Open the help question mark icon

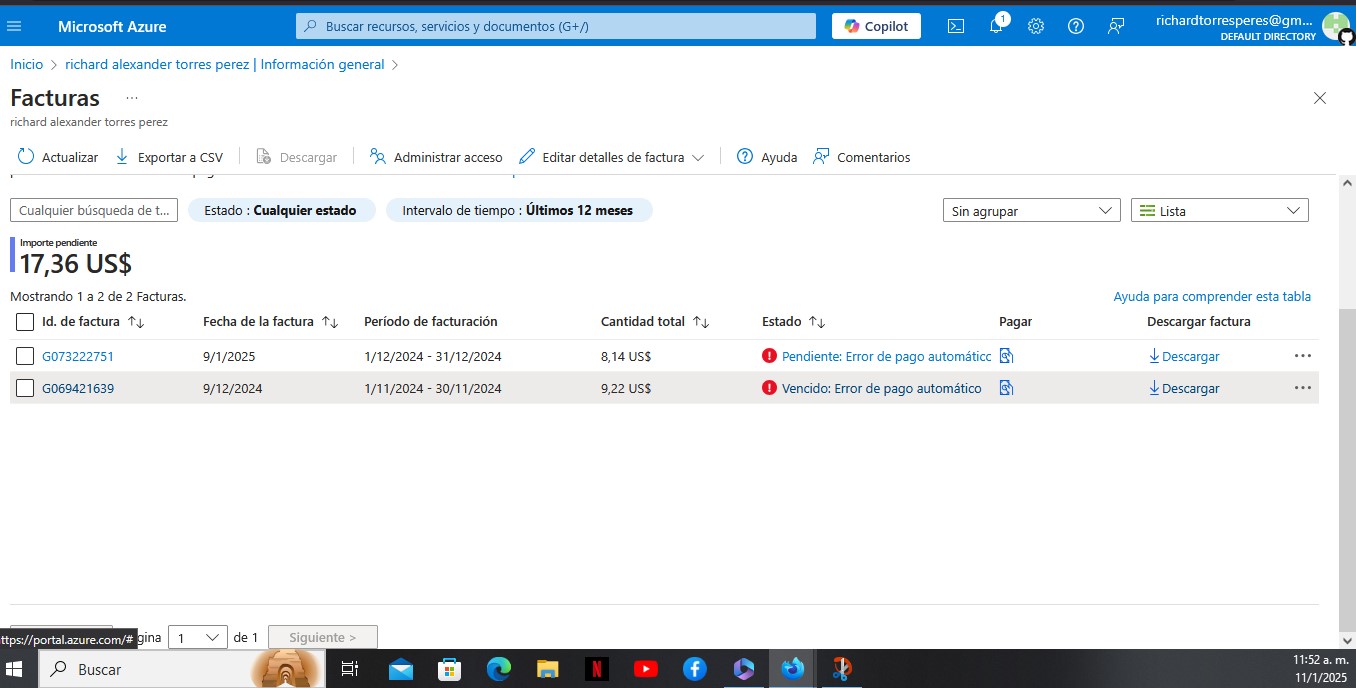click(1076, 26)
